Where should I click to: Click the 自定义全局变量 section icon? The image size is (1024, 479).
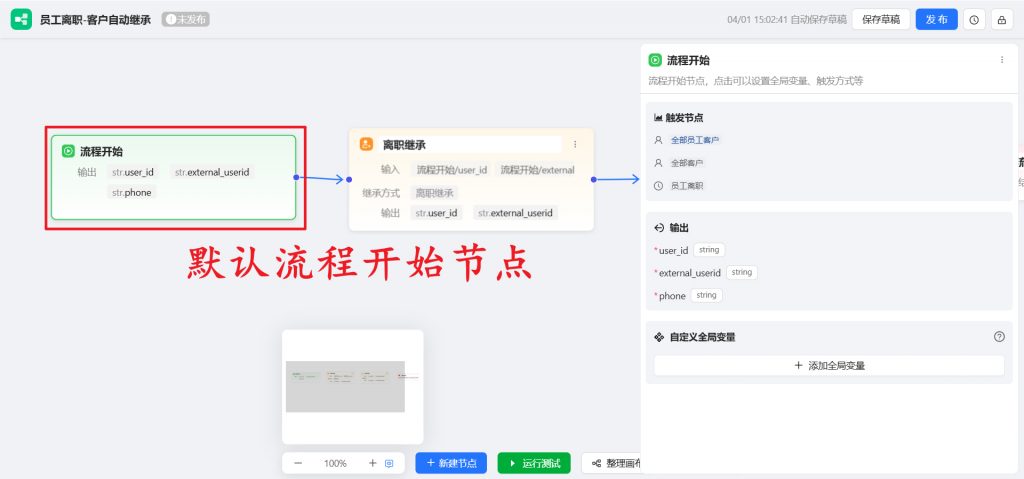(x=659, y=337)
